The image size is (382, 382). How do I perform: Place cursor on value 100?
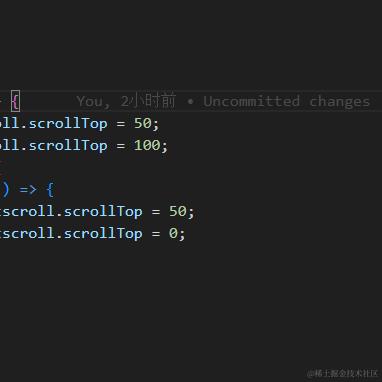147,145
